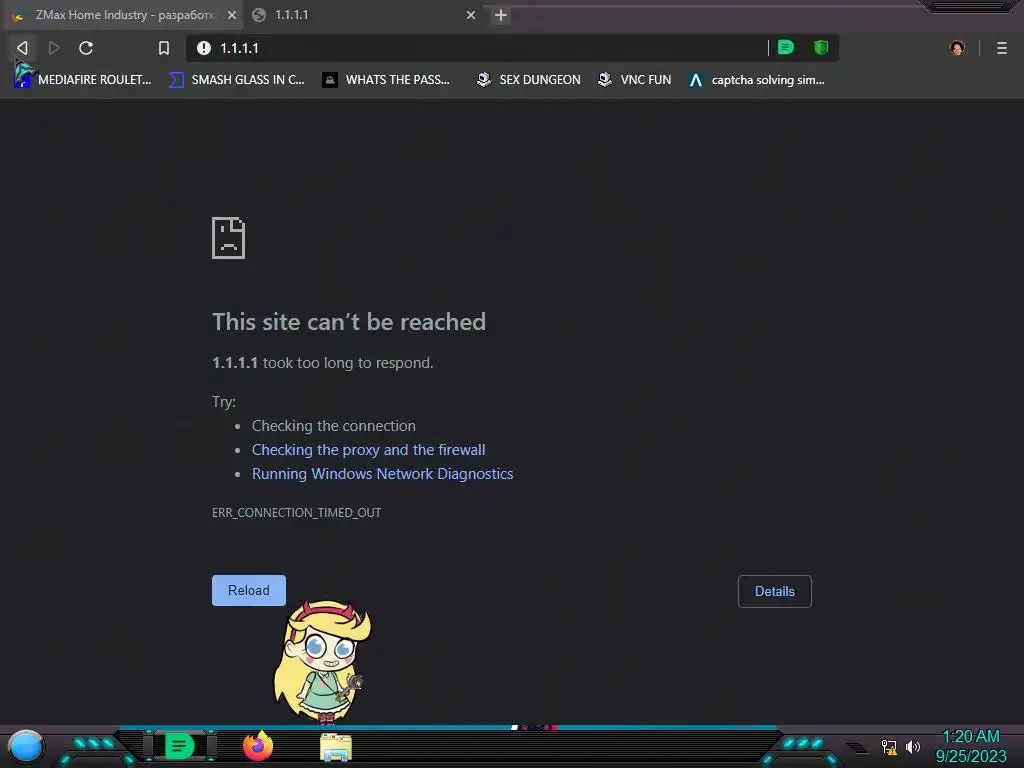Close the ZMax Home Industry tab

click(232, 15)
